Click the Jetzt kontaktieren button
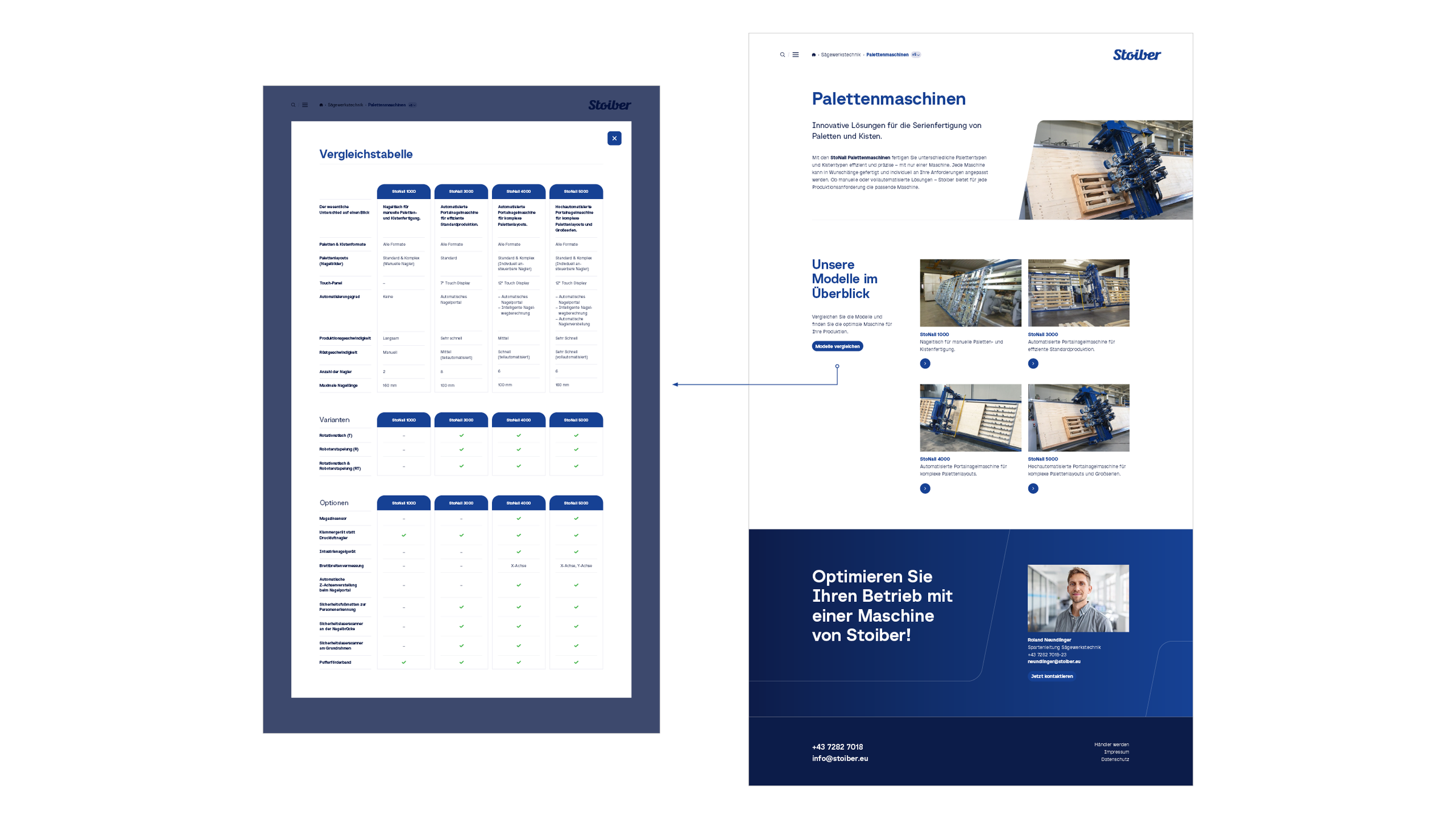This screenshot has width=1456, height=819. tap(1051, 676)
